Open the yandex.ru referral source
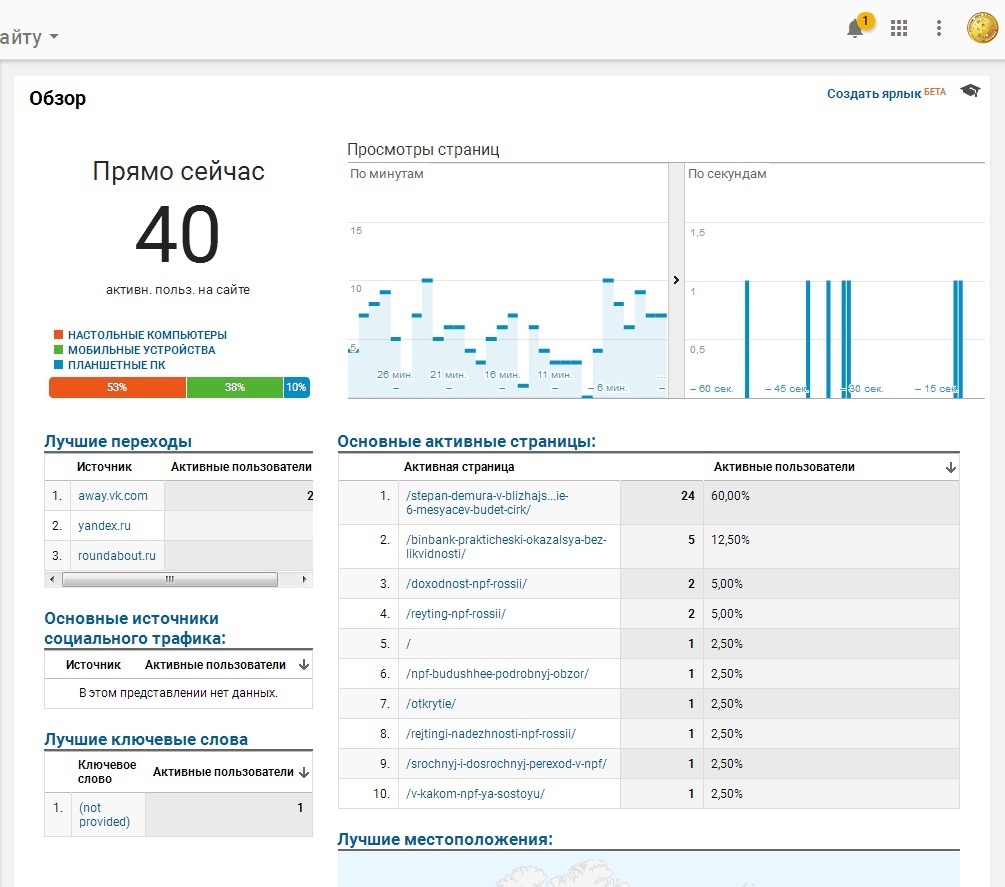The image size is (1005, 887). [x=105, y=526]
